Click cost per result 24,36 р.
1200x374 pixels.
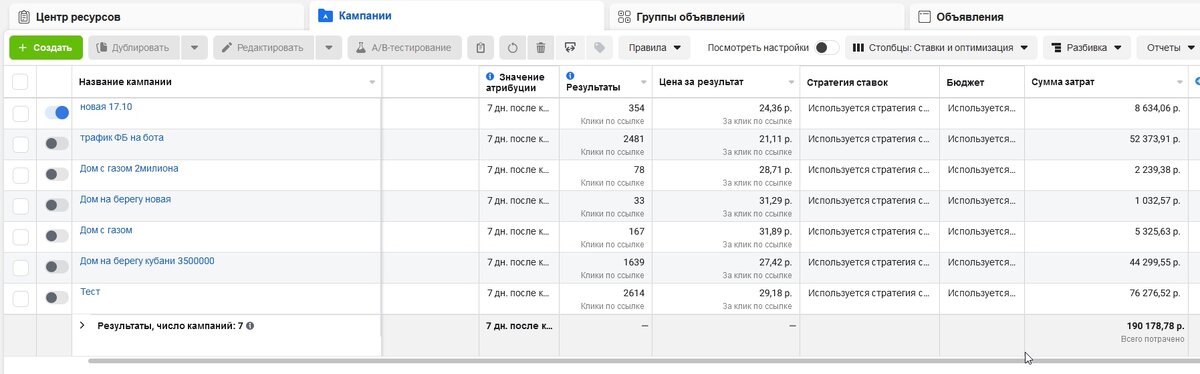pos(776,107)
